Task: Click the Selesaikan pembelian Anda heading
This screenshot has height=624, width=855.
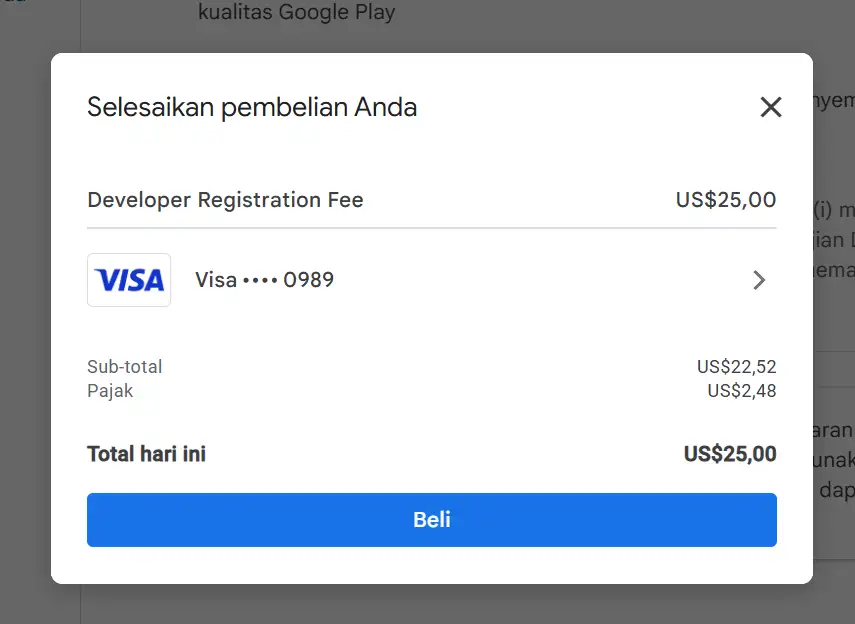Action: click(x=252, y=107)
